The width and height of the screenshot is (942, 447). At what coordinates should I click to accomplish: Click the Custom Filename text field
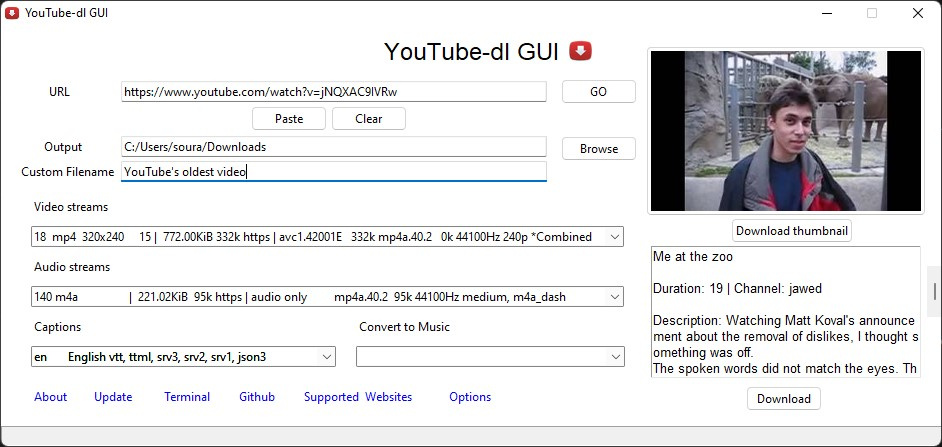point(333,171)
